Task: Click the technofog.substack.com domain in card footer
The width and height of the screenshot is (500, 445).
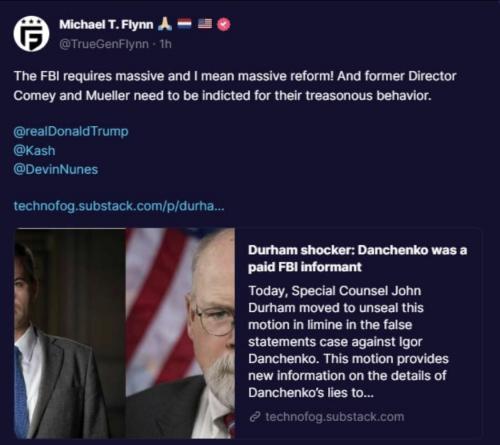Action: point(335,417)
